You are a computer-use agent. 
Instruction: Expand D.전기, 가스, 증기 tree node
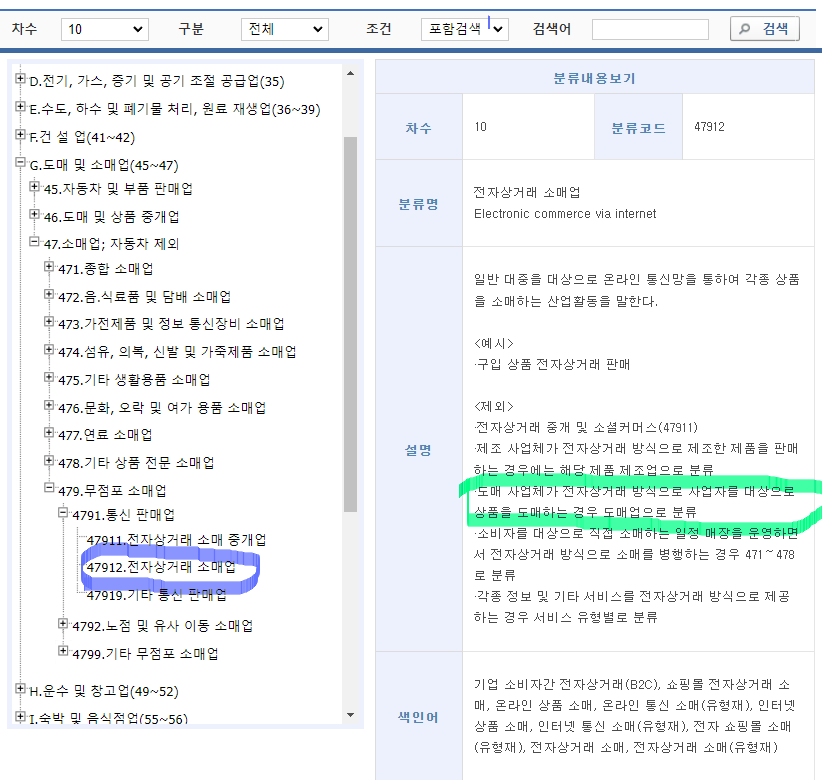click(20, 80)
